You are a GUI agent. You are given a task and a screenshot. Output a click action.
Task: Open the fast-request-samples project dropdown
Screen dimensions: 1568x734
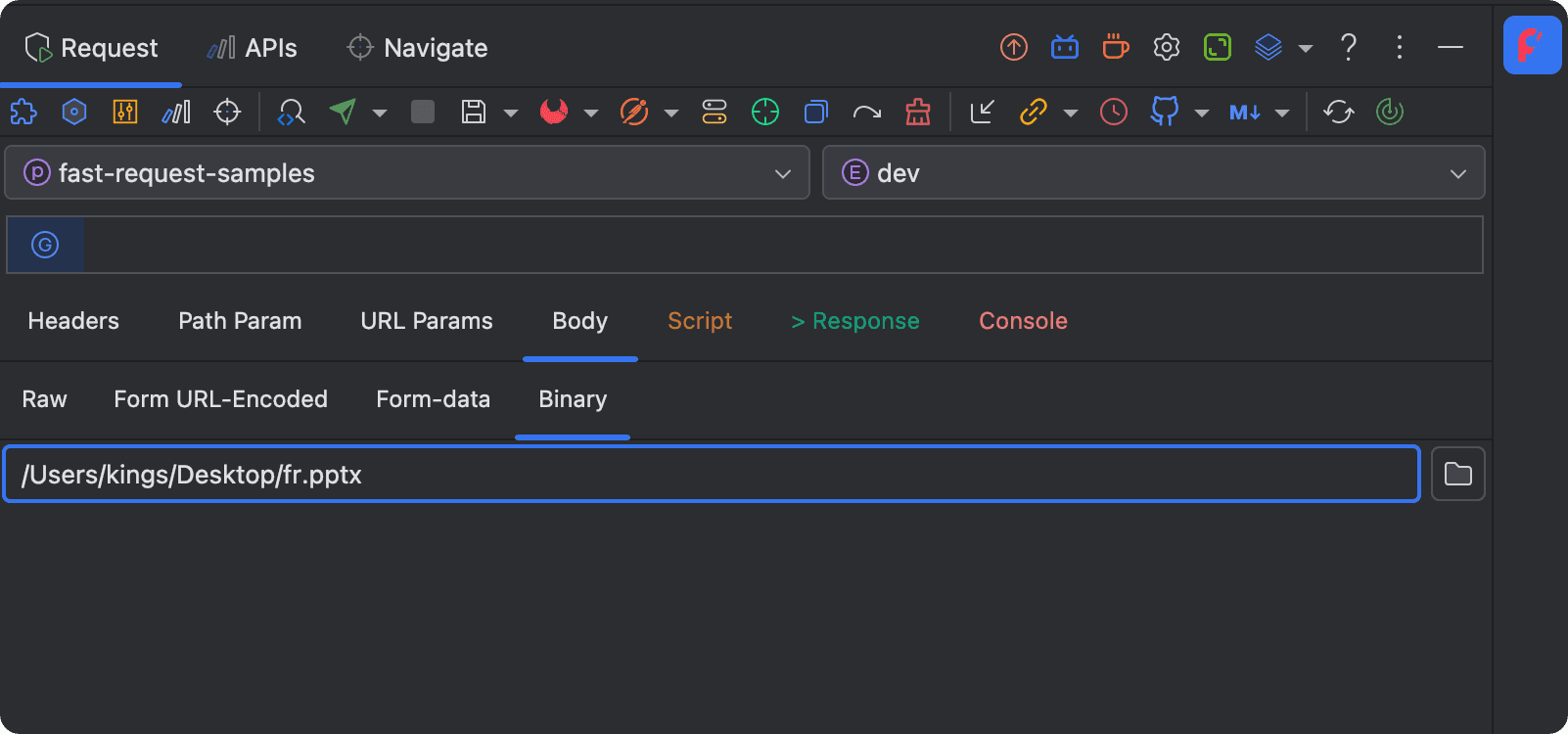click(407, 173)
